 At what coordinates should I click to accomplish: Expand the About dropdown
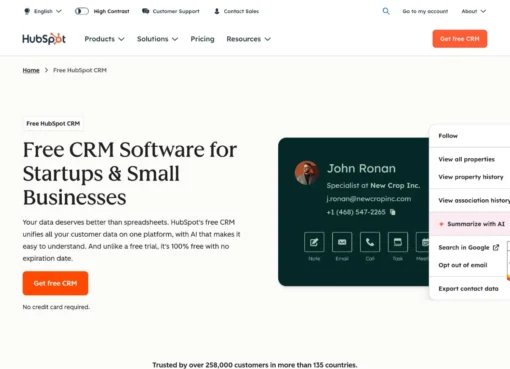click(473, 11)
